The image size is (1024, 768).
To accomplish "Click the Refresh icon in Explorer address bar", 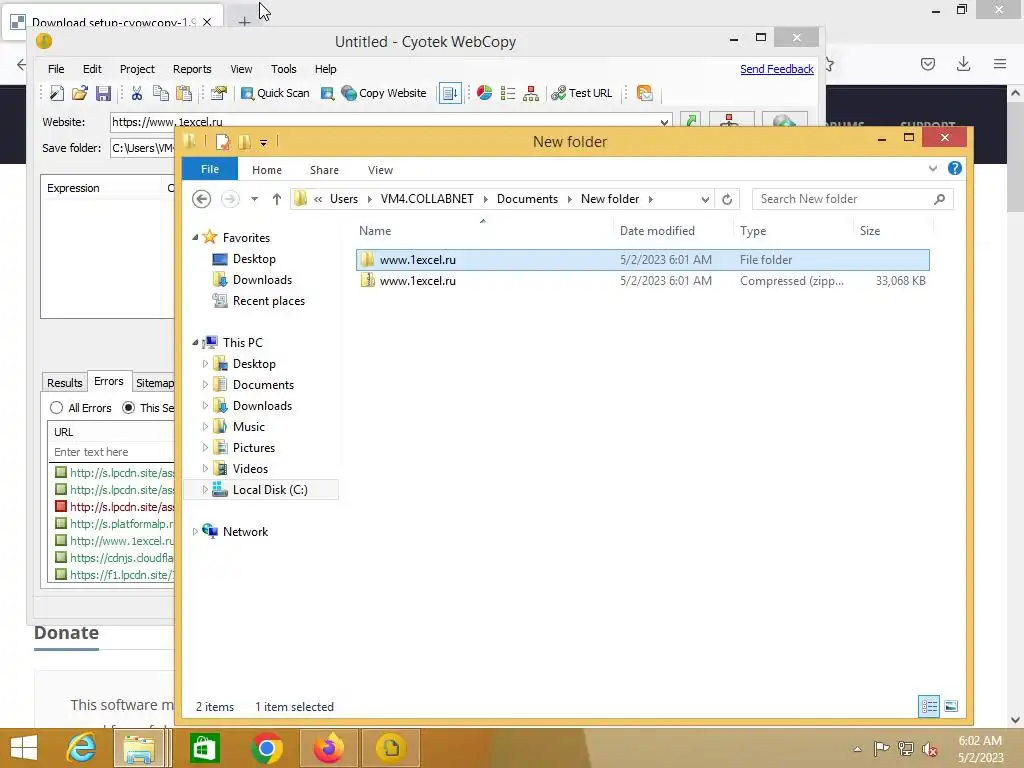I will click(x=727, y=199).
